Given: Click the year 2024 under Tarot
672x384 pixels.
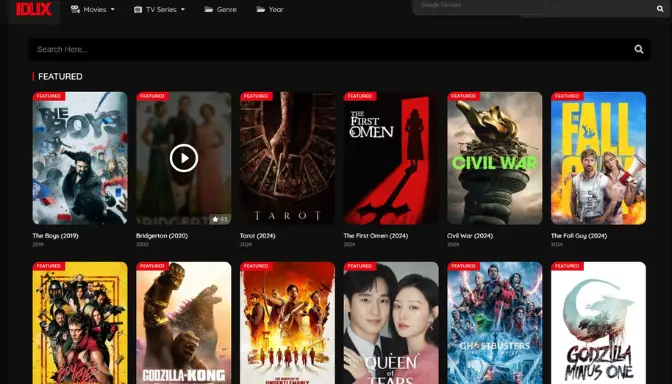Looking at the screenshot, I should click(x=246, y=245).
